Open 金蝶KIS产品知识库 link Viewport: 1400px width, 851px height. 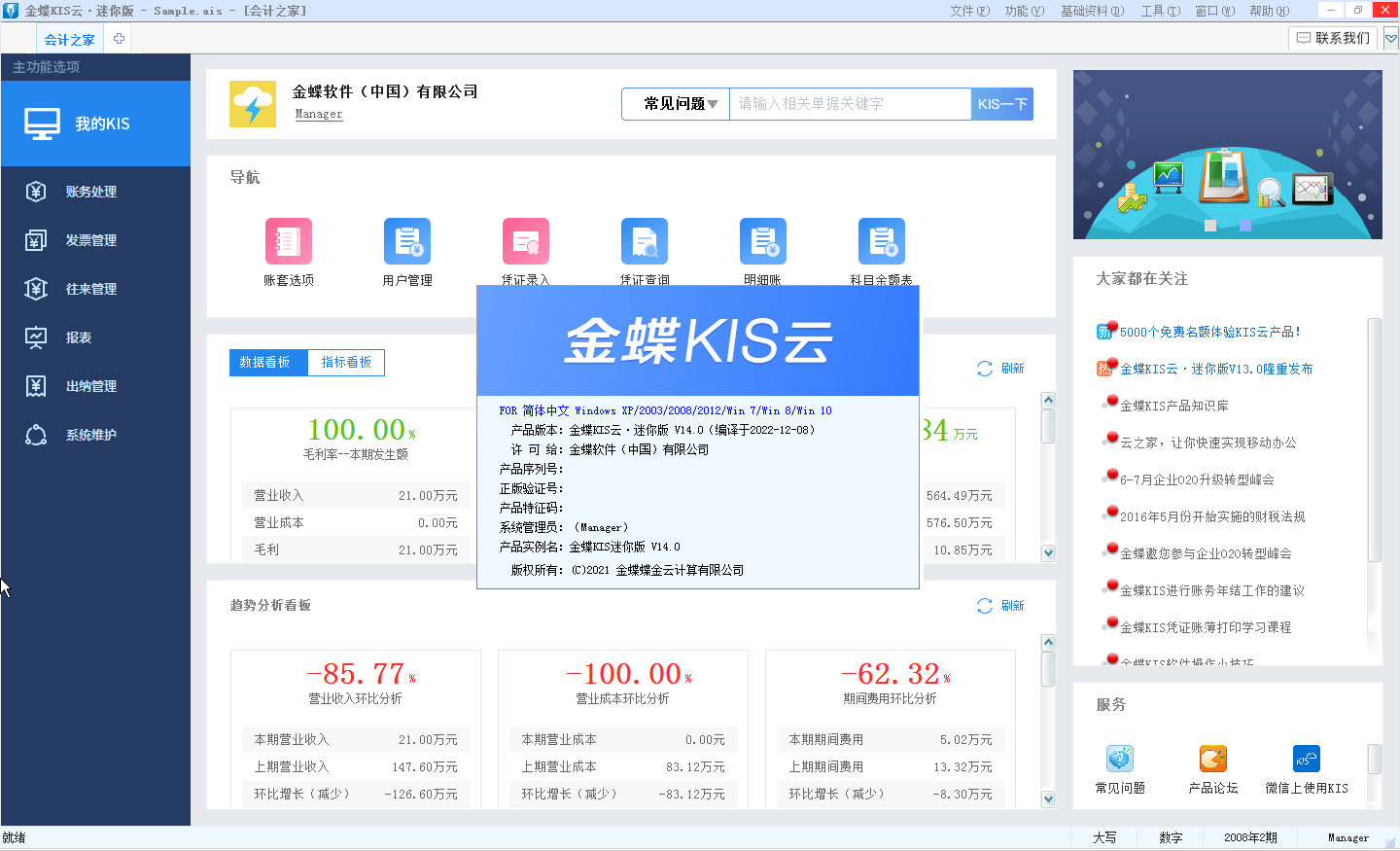(1173, 406)
